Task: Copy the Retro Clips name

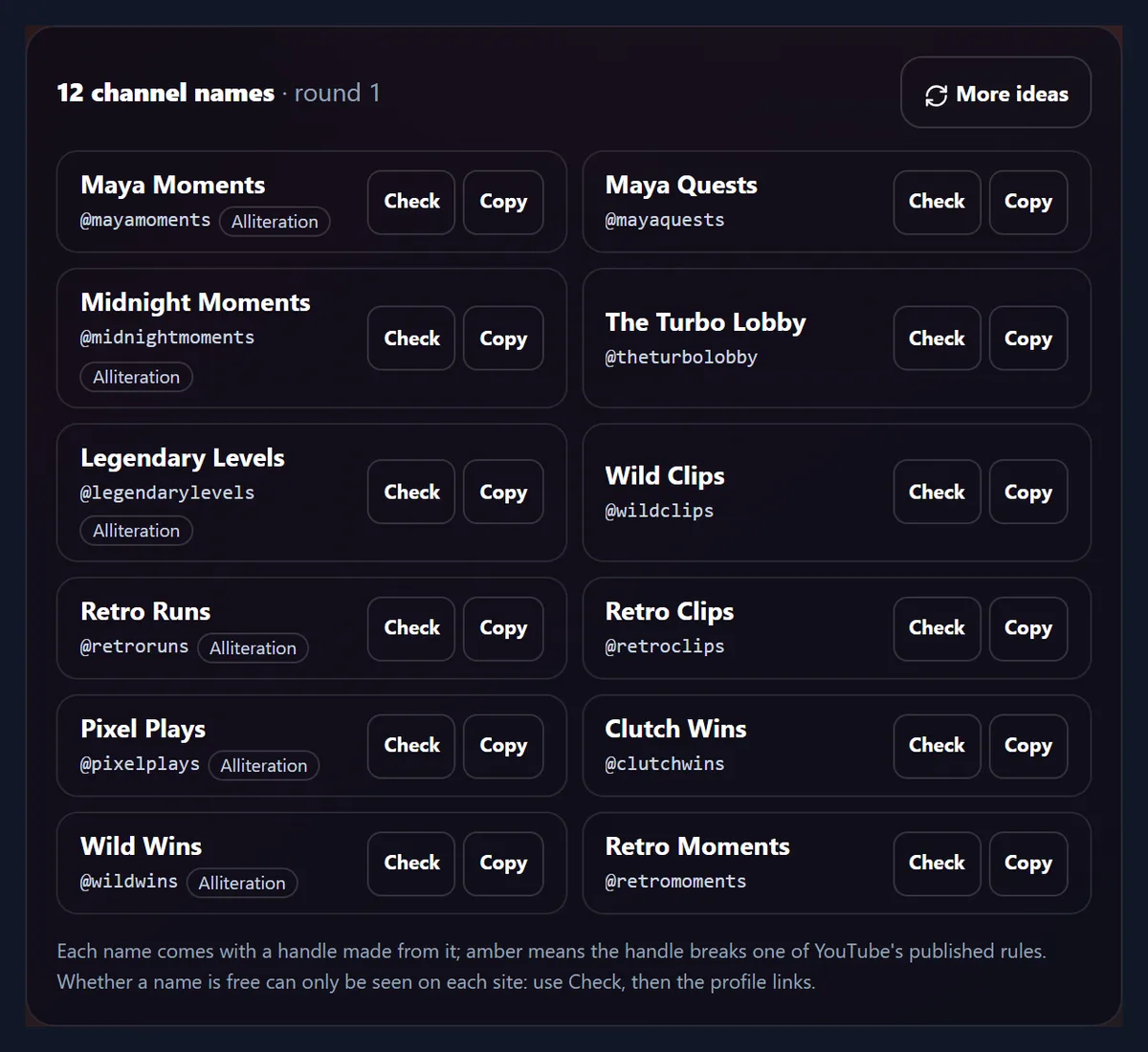Action: [1028, 628]
